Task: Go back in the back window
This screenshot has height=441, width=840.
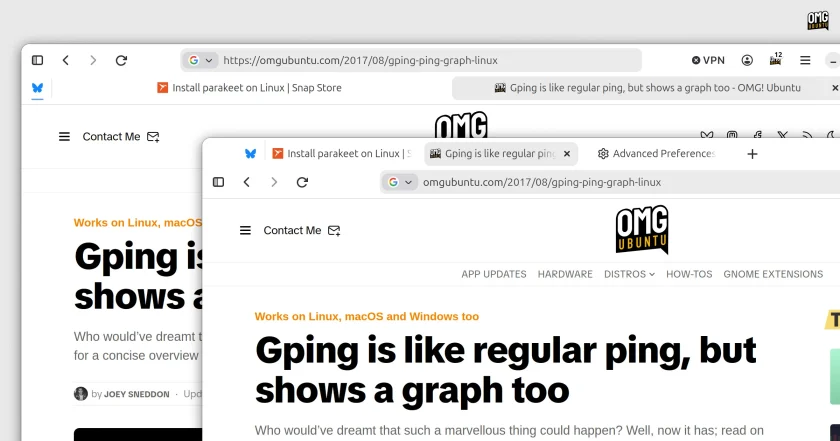Action: click(x=66, y=60)
